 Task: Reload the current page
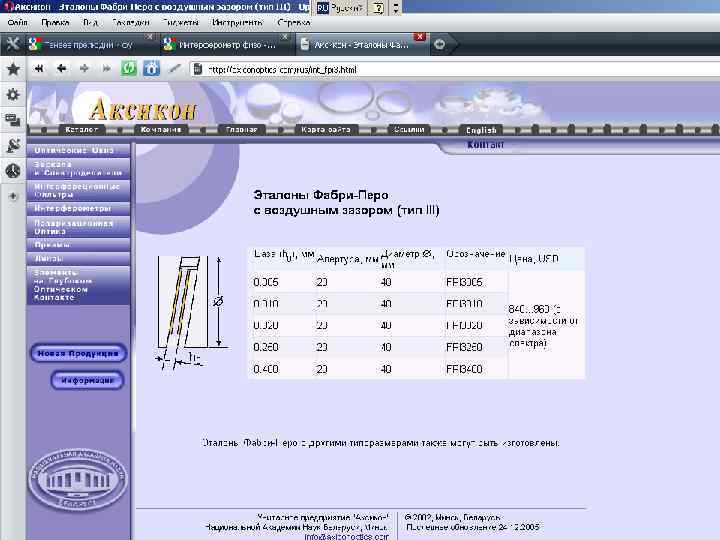tap(129, 69)
